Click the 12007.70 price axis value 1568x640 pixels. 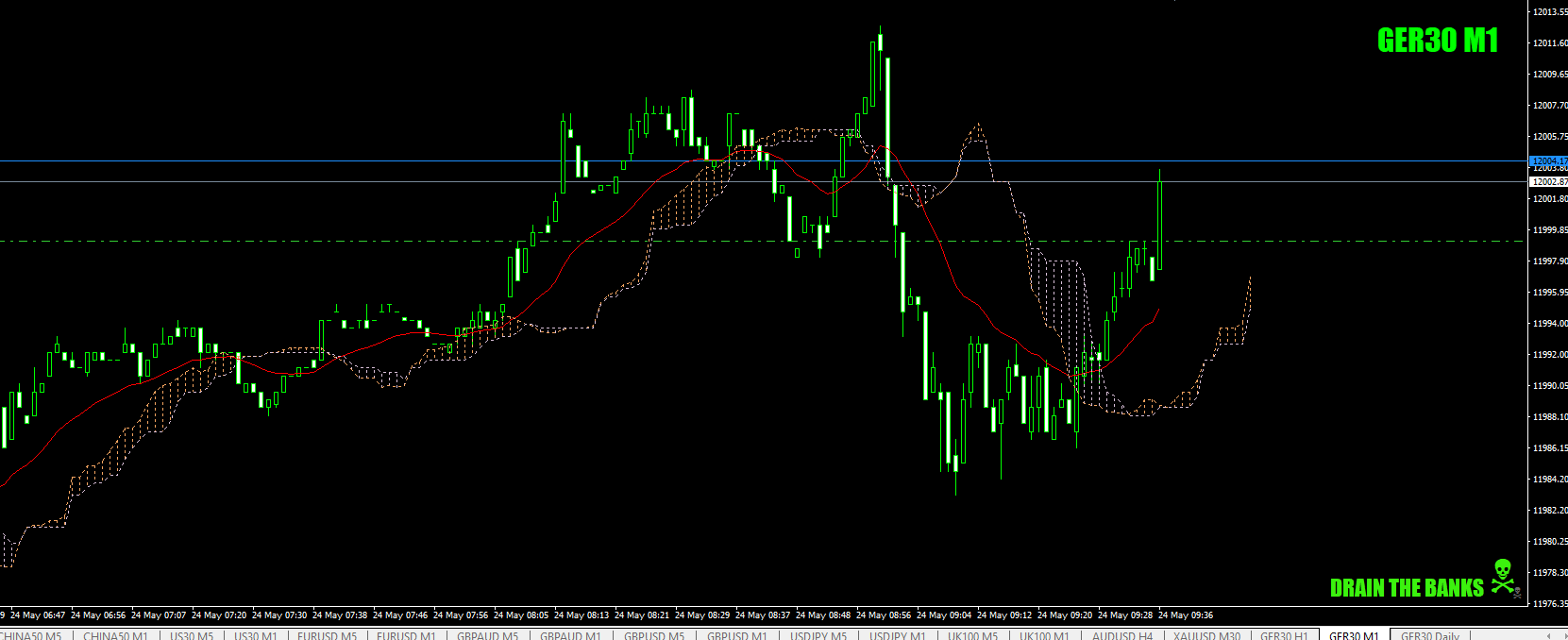click(x=1550, y=105)
